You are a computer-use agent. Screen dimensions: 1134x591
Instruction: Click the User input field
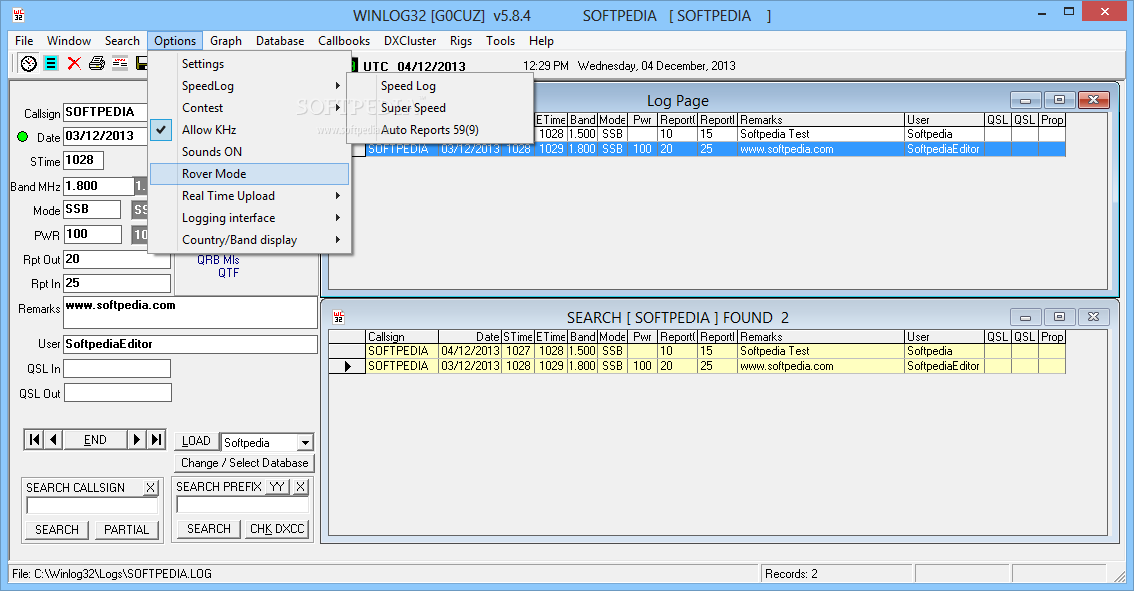190,344
